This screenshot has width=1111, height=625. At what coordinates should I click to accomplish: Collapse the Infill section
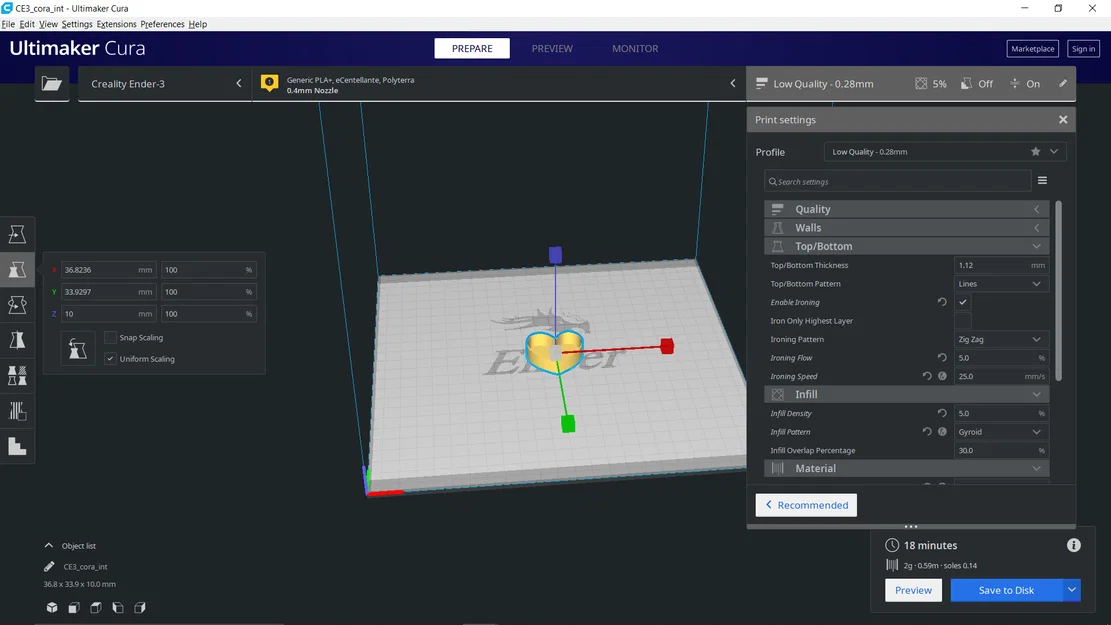pos(906,394)
